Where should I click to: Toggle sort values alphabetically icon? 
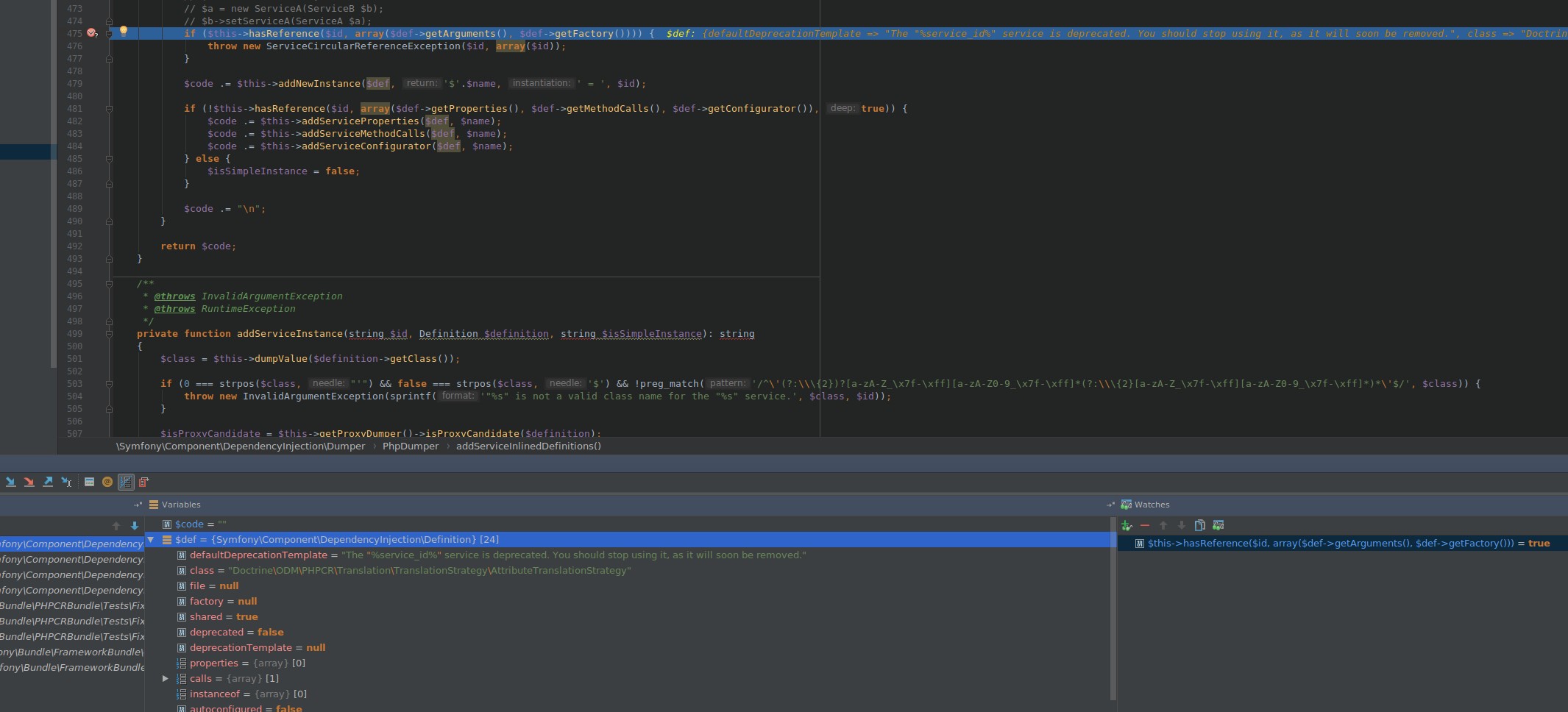[x=126, y=482]
